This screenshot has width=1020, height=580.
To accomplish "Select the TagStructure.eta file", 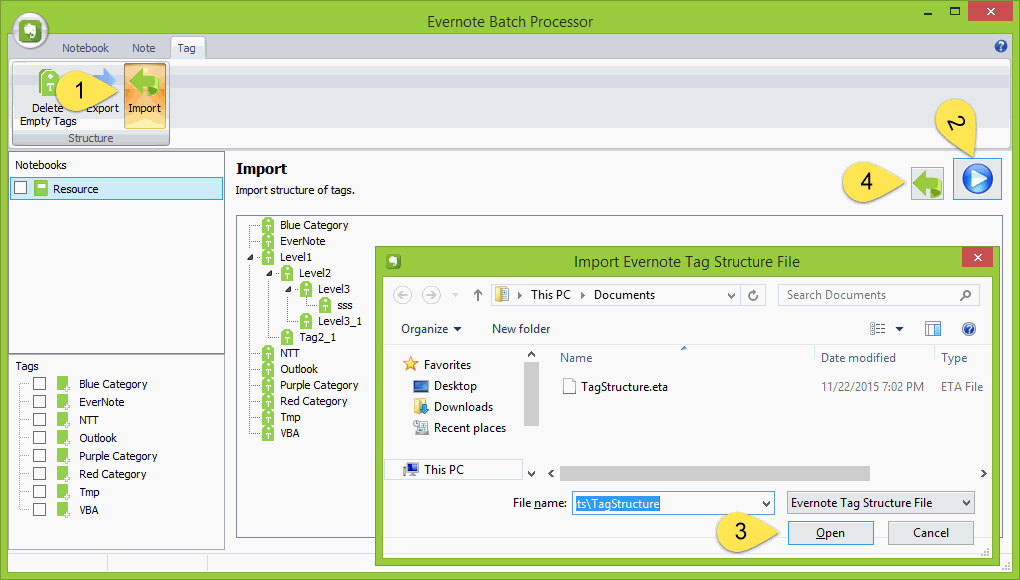I will tap(615, 387).
